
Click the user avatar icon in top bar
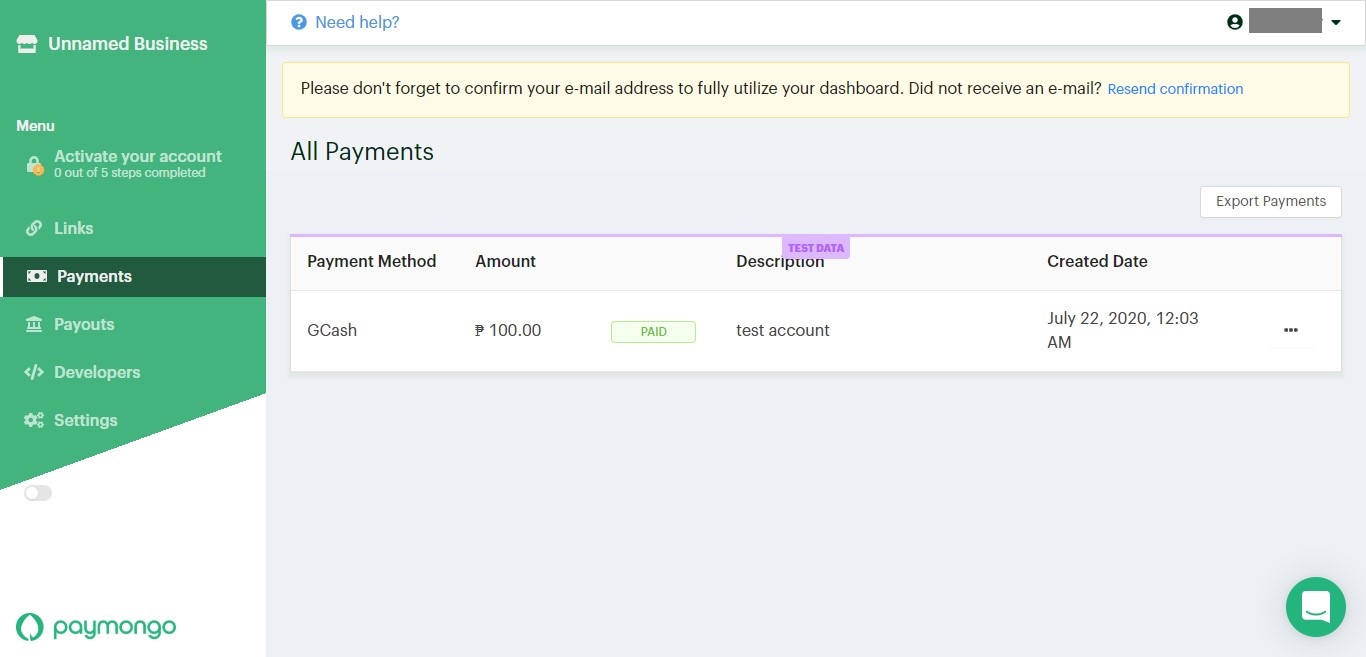[1235, 21]
